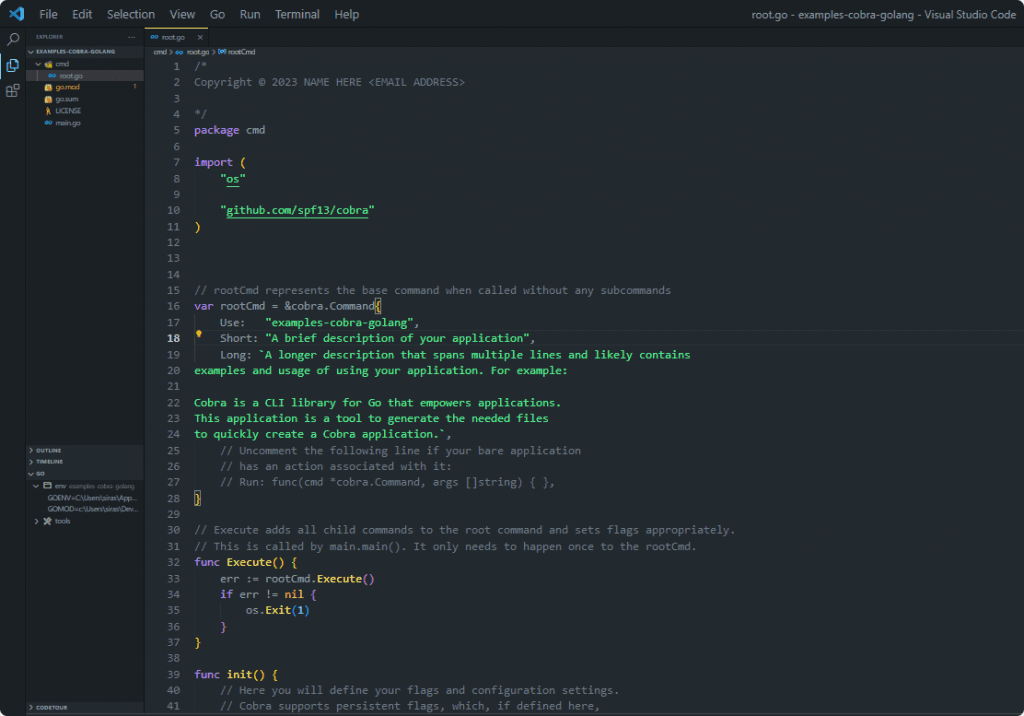Open the Search view in the Activity Bar
Image resolution: width=1024 pixels, height=716 pixels.
(12, 38)
